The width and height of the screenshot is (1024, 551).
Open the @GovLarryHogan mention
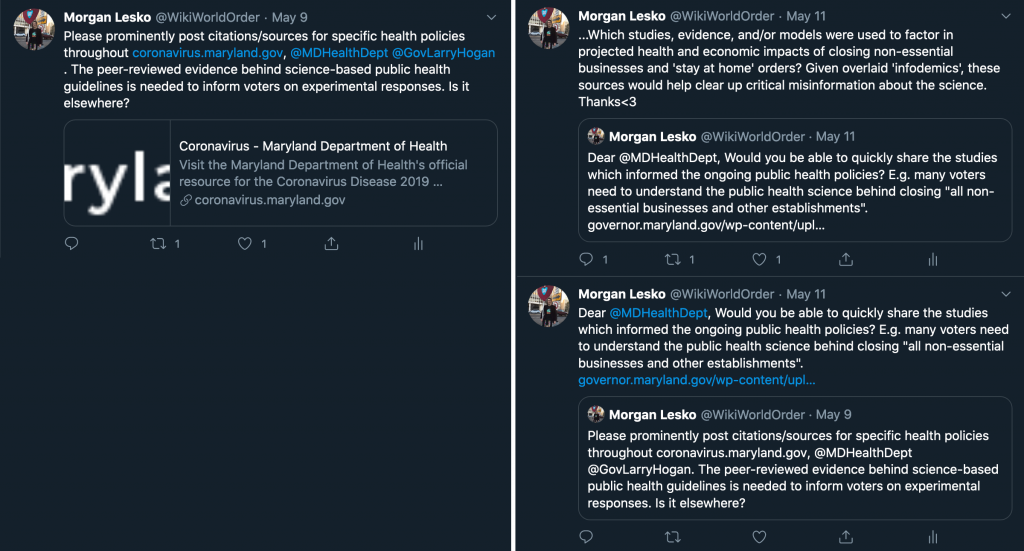443,53
